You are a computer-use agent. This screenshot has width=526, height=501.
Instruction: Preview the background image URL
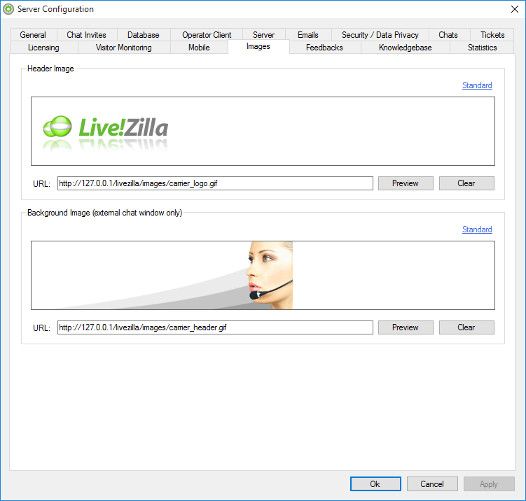tap(406, 327)
